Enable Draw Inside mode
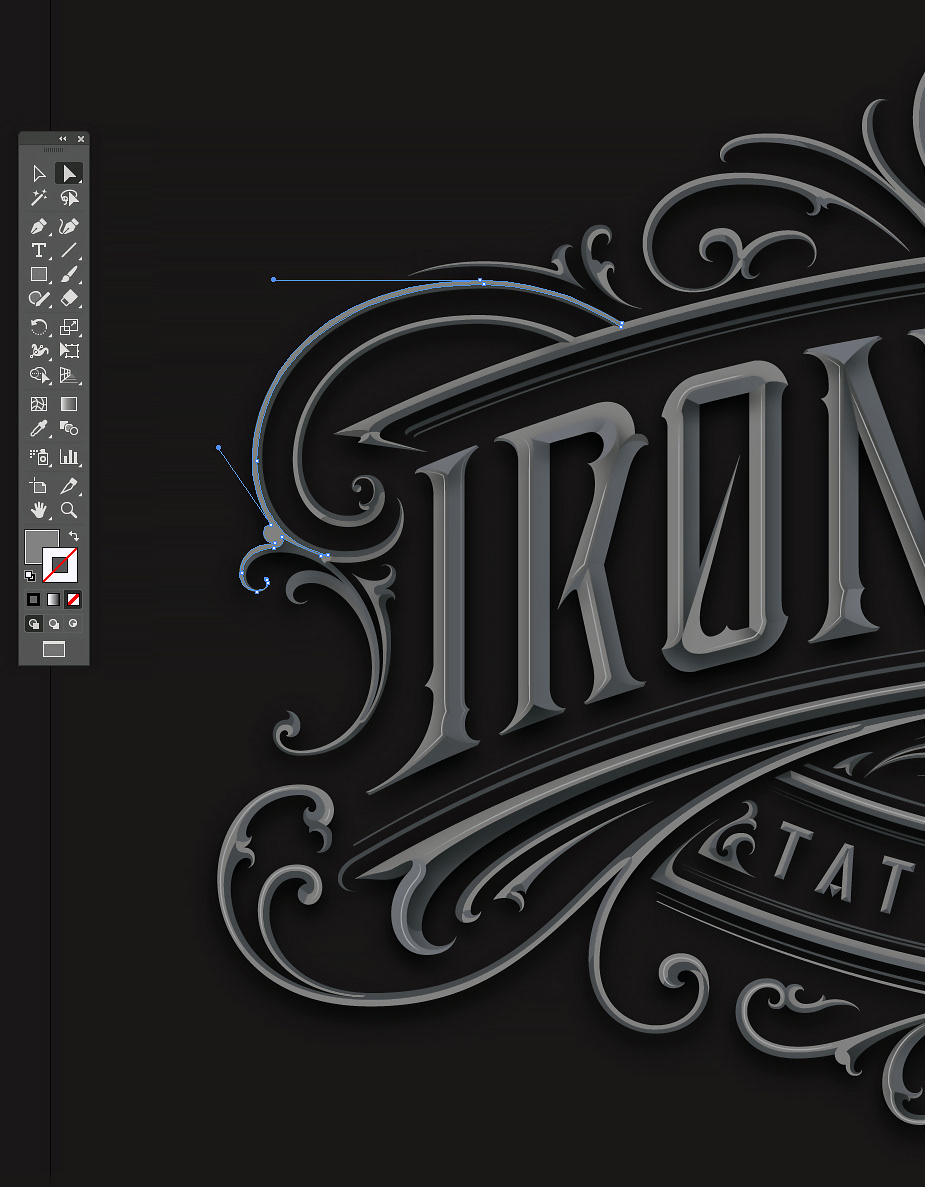The image size is (925, 1187). [73, 624]
